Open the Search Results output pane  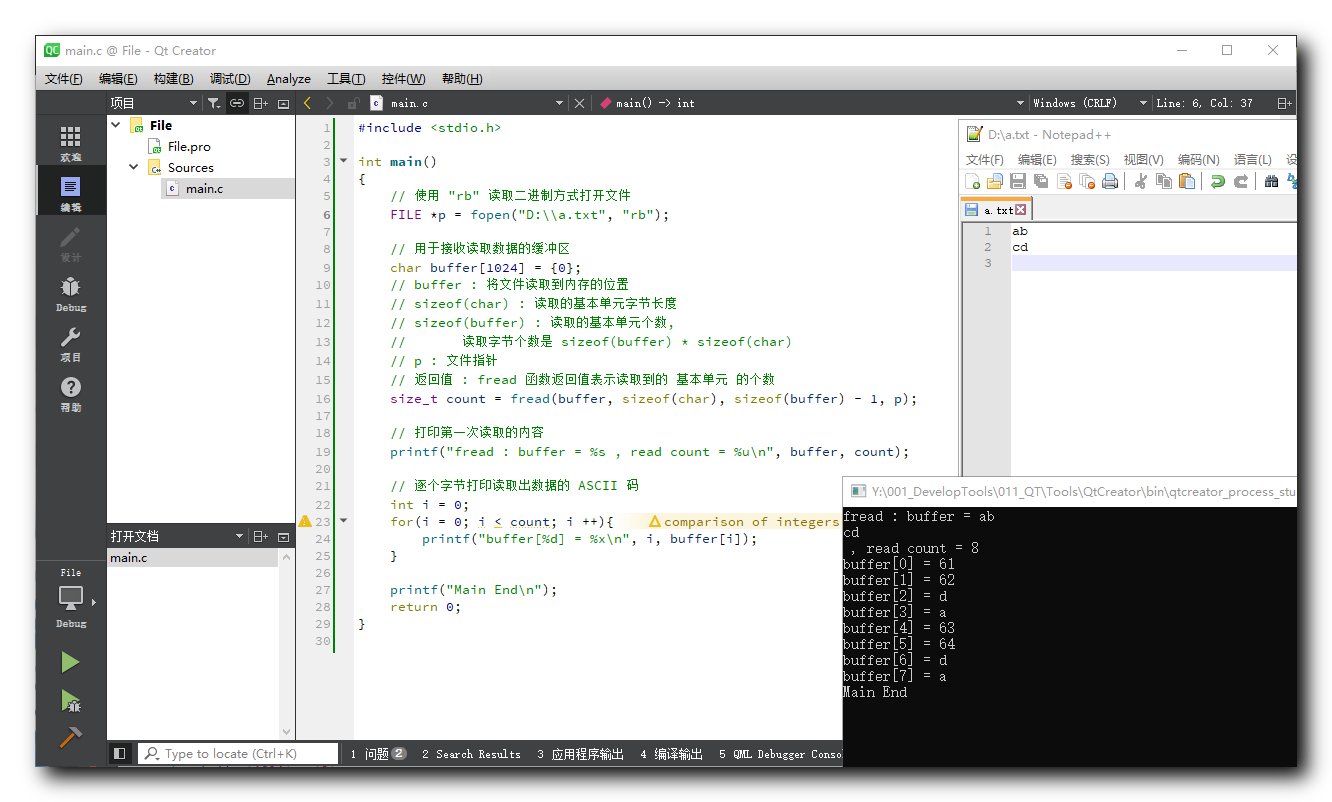click(471, 754)
